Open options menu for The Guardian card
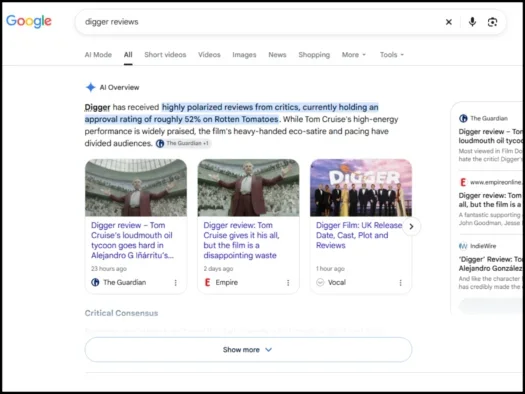 point(175,283)
